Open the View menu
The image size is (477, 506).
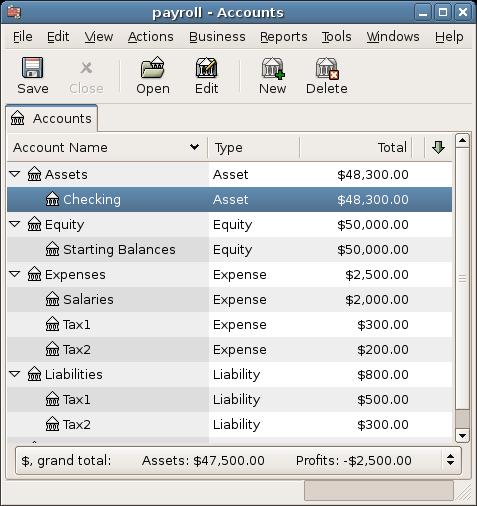99,37
